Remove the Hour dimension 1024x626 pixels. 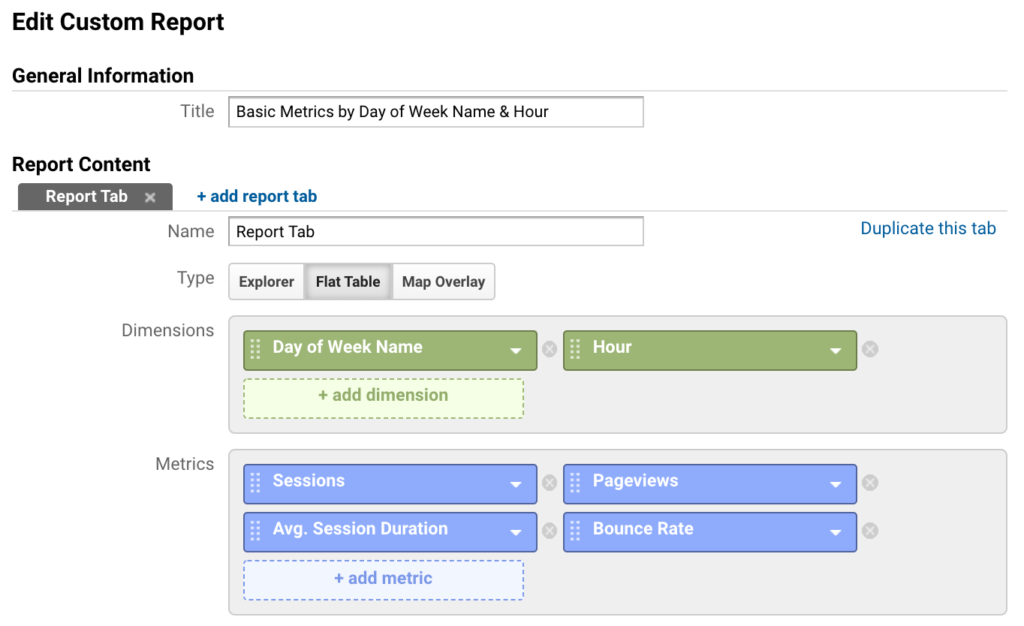point(870,349)
